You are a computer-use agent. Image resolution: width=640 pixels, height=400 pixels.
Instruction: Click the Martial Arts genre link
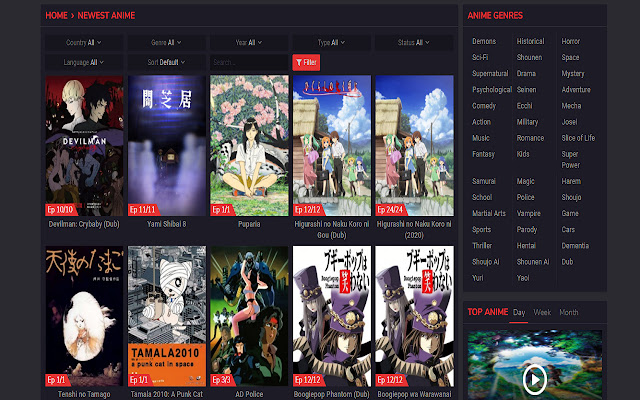[x=489, y=213]
